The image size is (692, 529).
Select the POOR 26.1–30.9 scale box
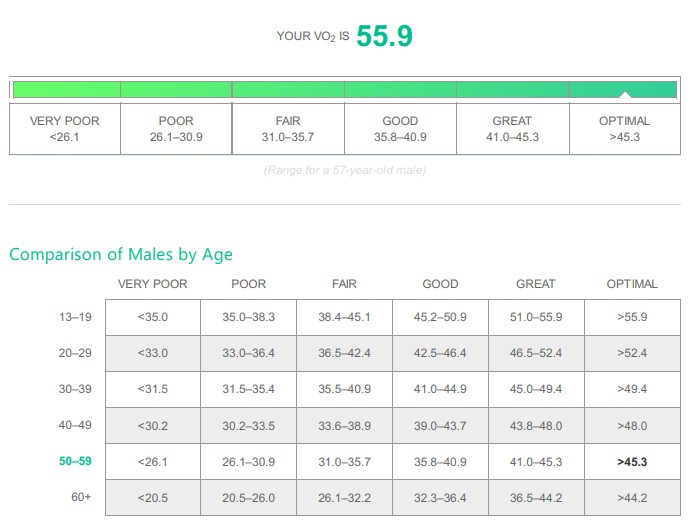tap(176, 129)
